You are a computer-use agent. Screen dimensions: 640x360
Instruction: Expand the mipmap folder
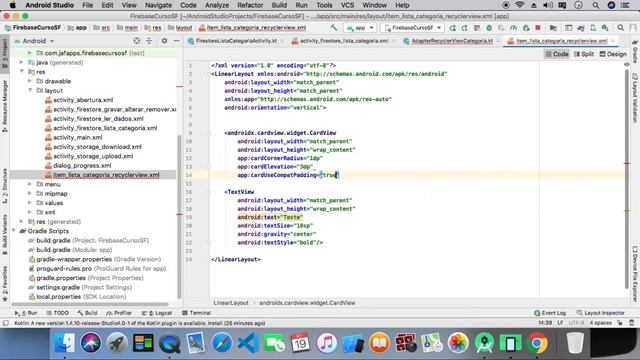tap(30, 193)
